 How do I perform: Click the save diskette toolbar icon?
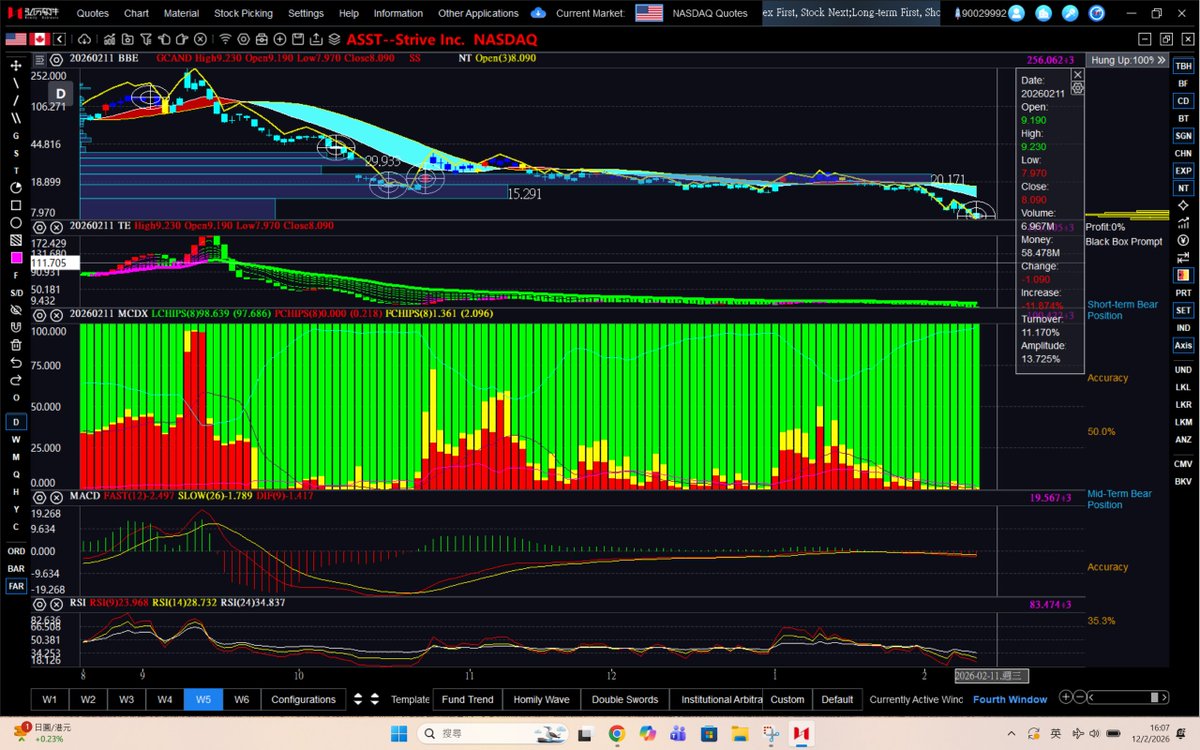pyautogui.click(x=298, y=39)
